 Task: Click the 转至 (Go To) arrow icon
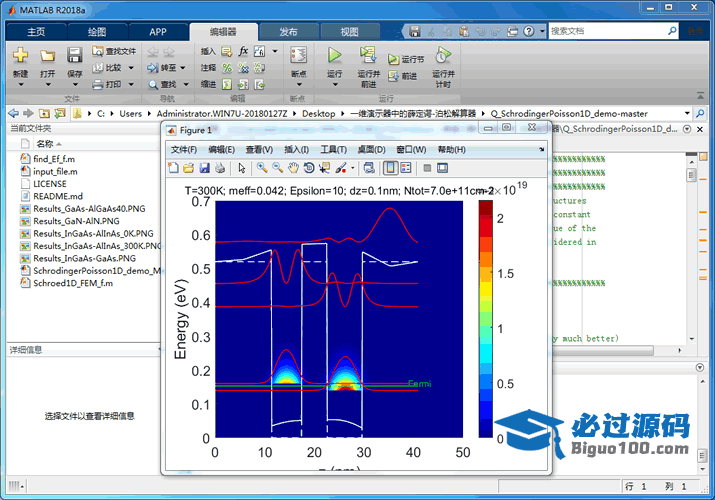[x=153, y=68]
